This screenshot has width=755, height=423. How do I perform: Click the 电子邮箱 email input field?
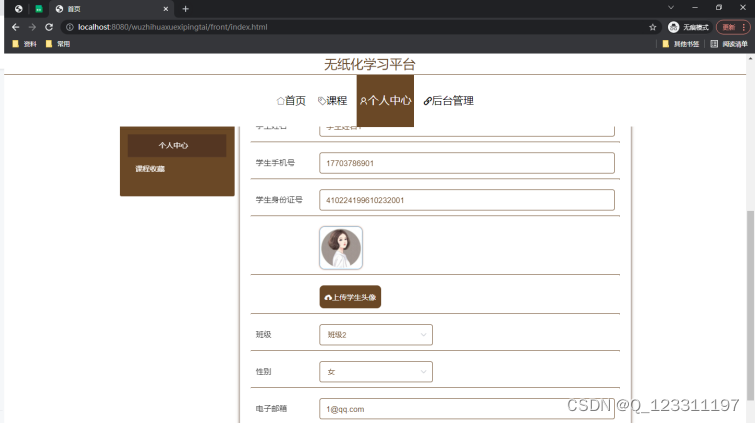[x=467, y=409]
